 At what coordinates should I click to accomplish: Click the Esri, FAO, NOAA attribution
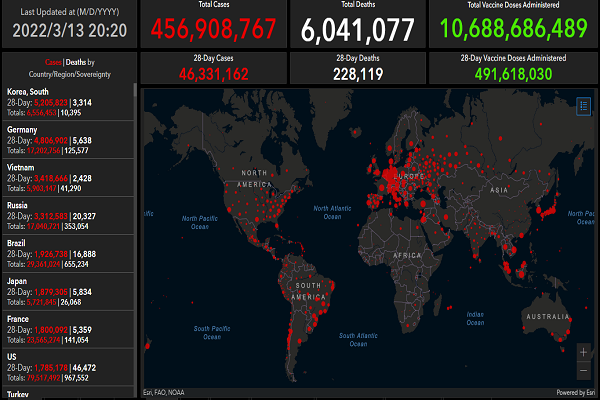pos(164,392)
